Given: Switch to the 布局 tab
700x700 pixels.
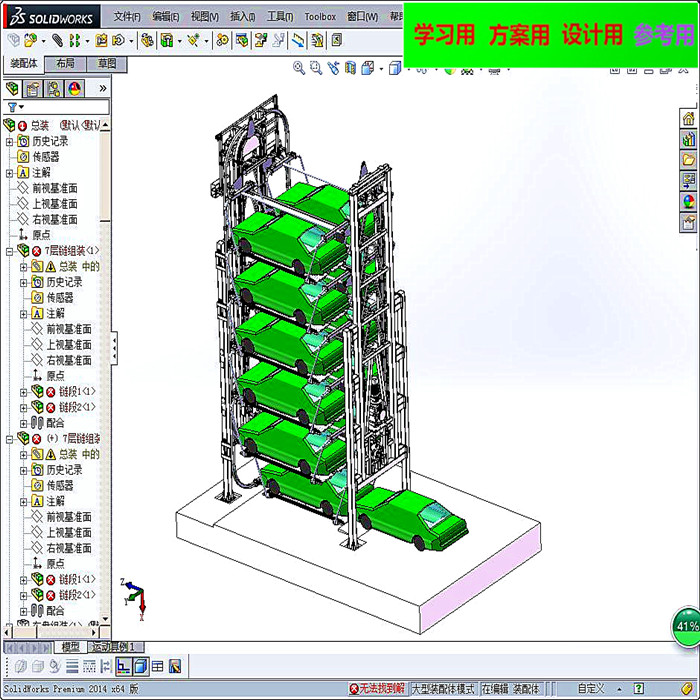Looking at the screenshot, I should point(65,64).
